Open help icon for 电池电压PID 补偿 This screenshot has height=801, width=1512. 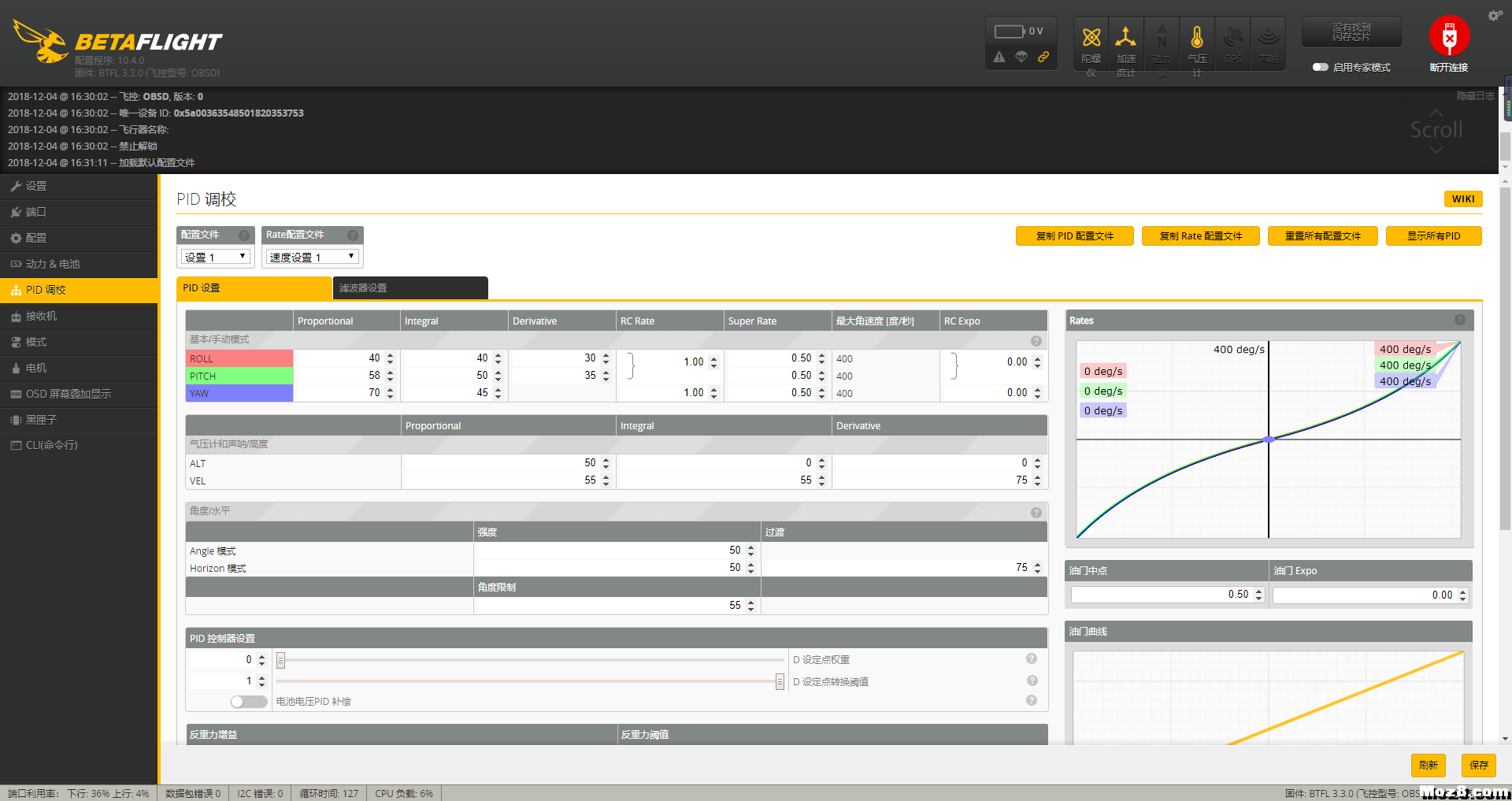[1032, 700]
